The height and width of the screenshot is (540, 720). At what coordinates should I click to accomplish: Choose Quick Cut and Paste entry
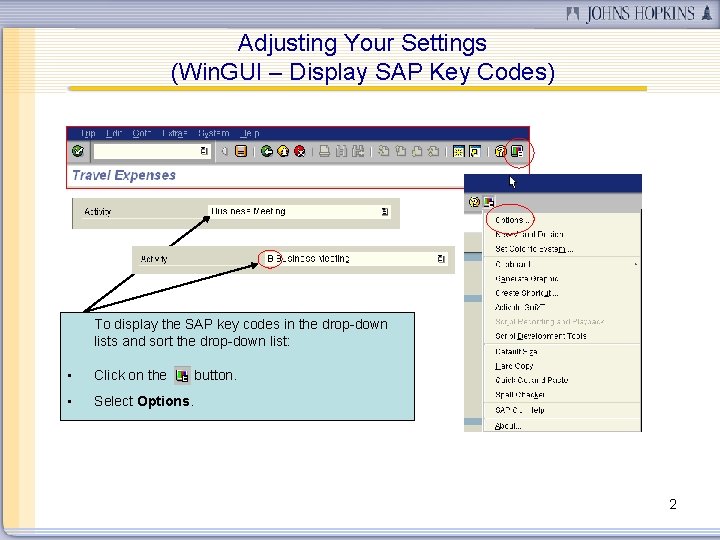click(x=532, y=380)
